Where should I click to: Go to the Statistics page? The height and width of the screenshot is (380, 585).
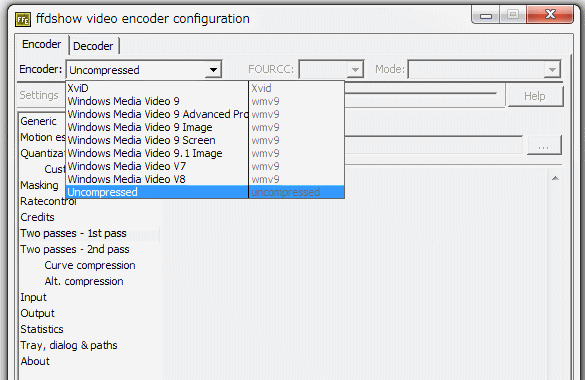[x=42, y=329]
